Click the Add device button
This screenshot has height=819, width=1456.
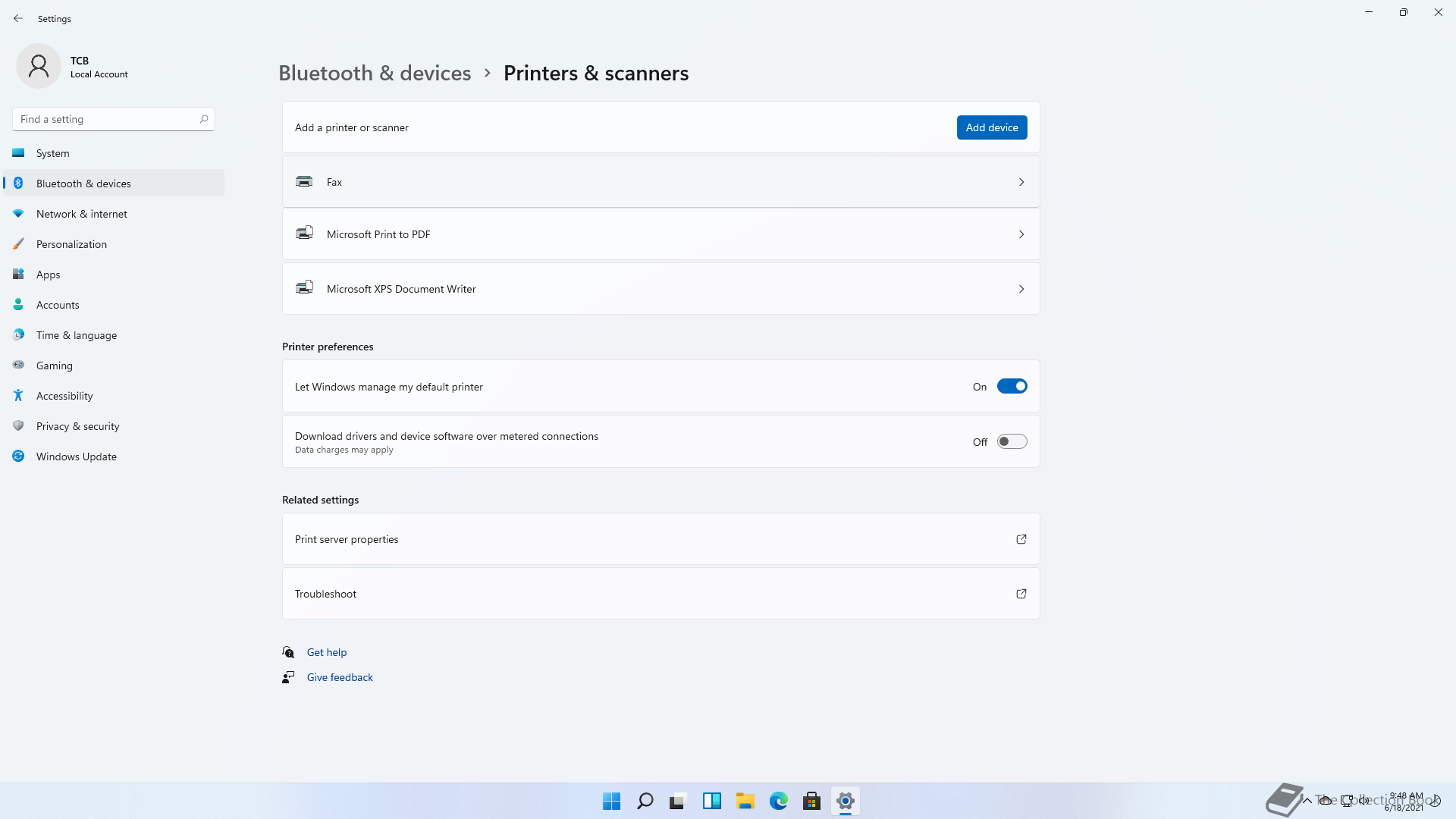[992, 127]
